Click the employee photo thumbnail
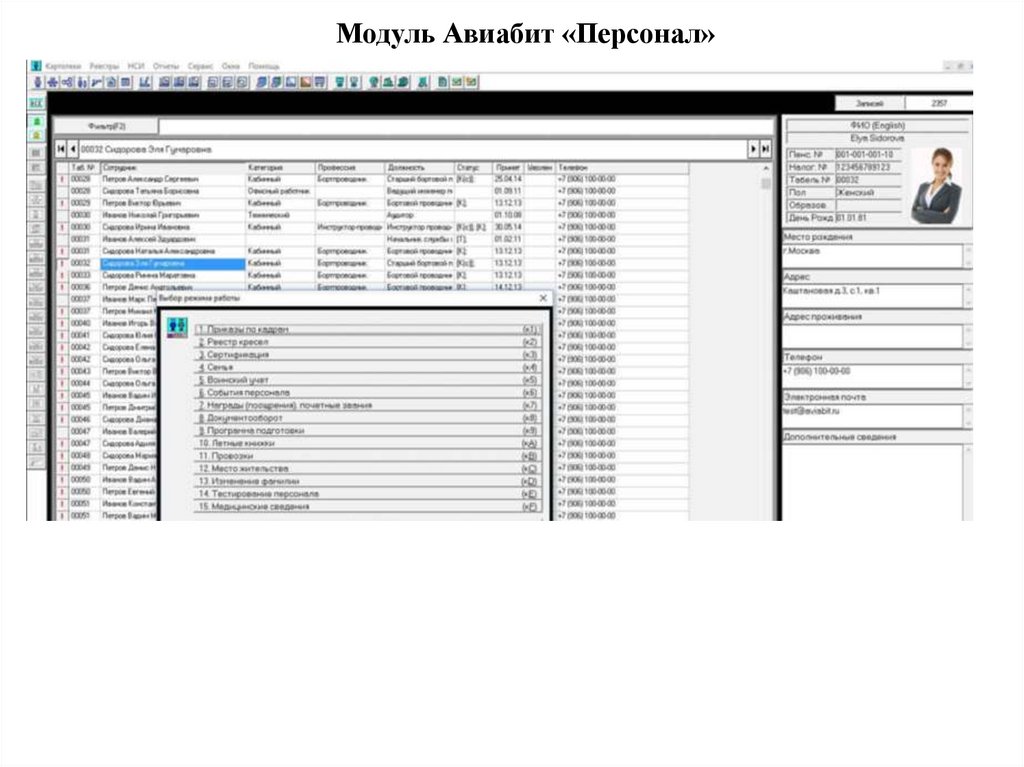The width and height of the screenshot is (1024, 767). click(x=937, y=186)
